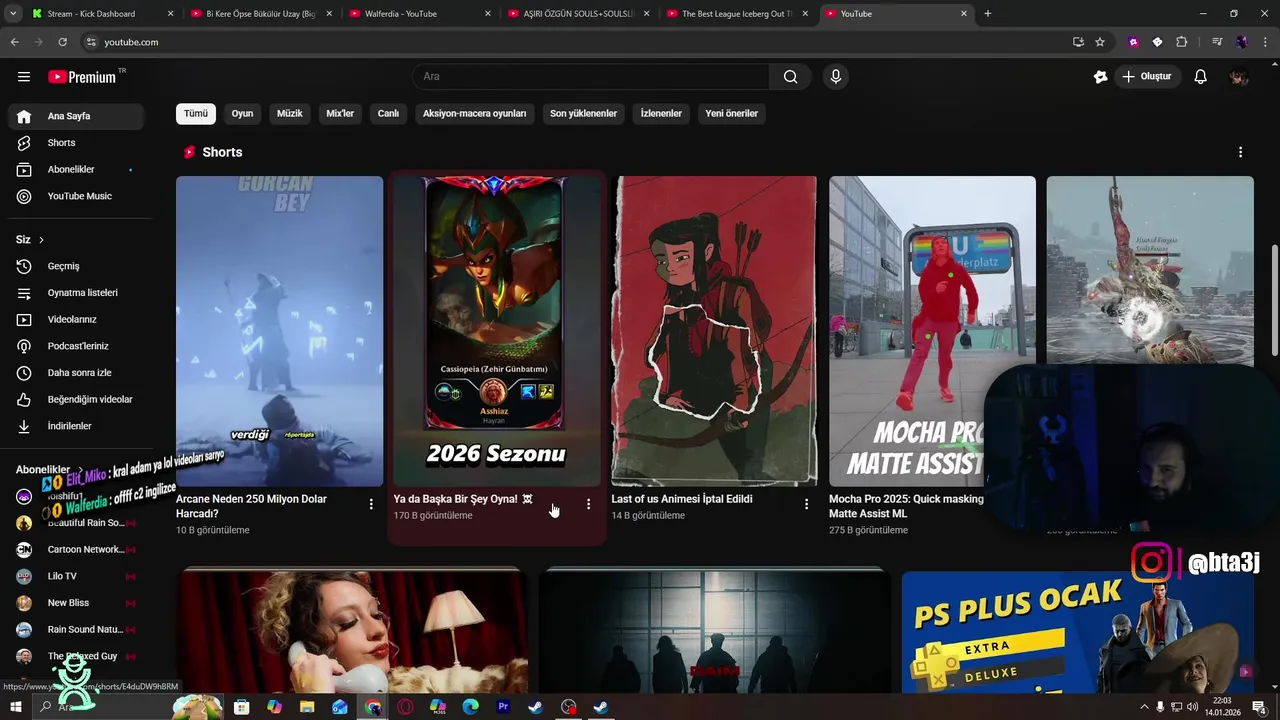Click the search magnifier button

[x=790, y=77]
